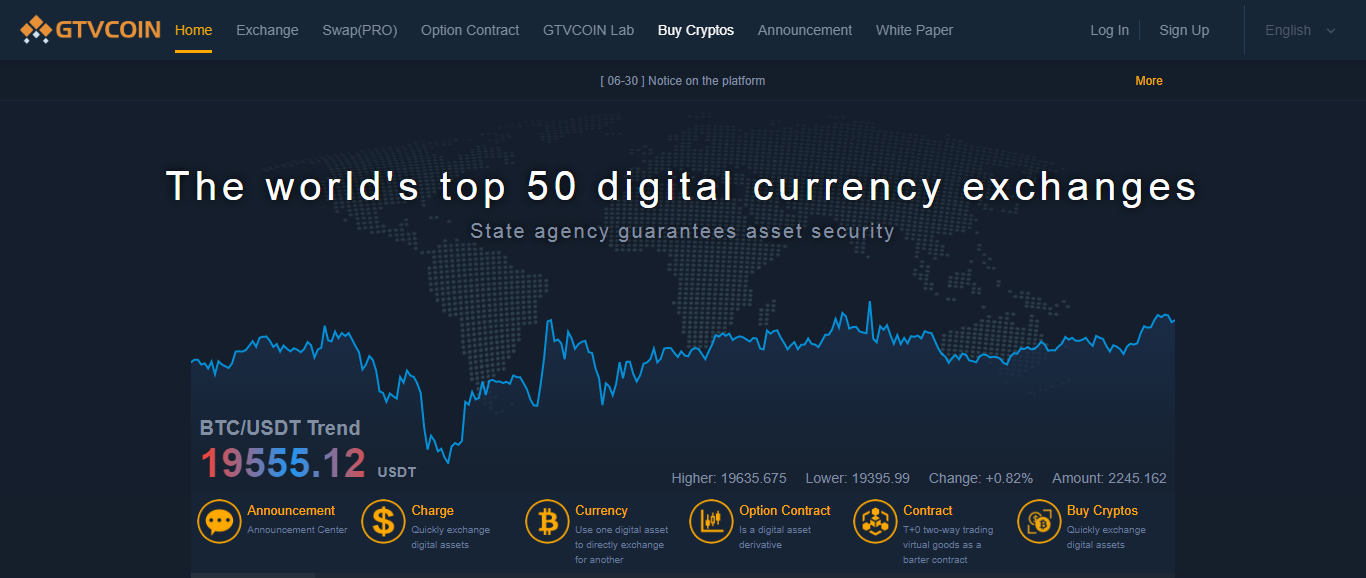
Task: Open the 06-30 platform notice
Action: coord(682,81)
